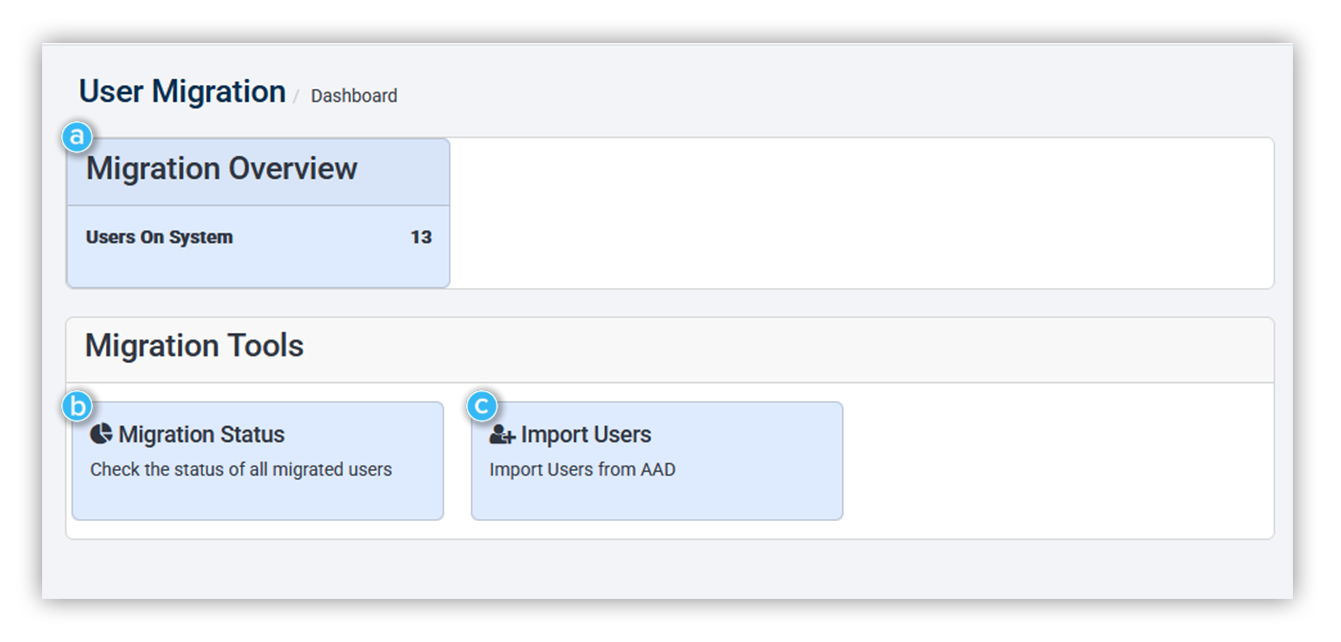1341x642 pixels.
Task: Open the Migration Status tool card
Action: click(258, 461)
